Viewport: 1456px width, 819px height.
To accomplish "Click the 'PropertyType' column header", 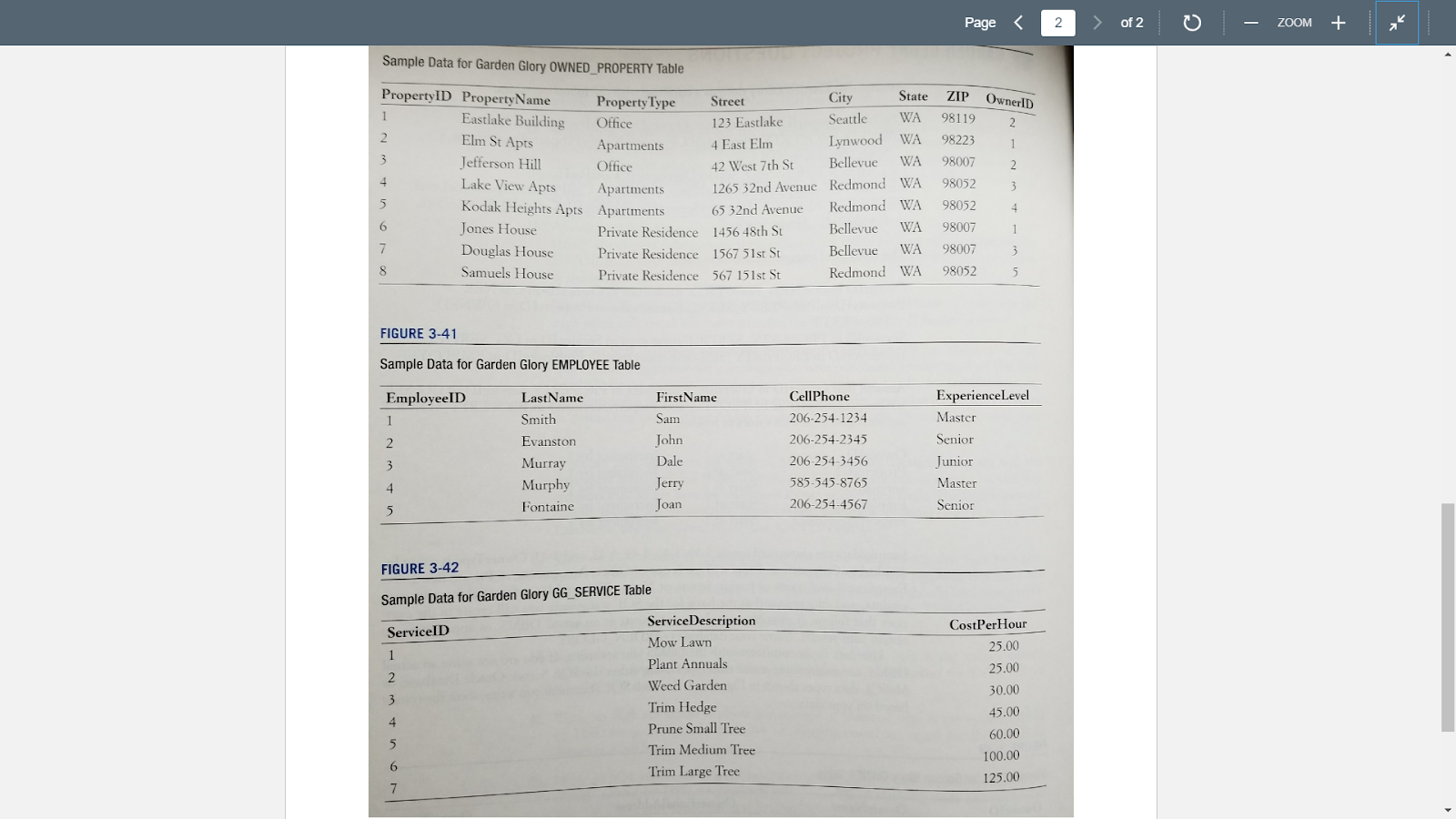I will (636, 102).
